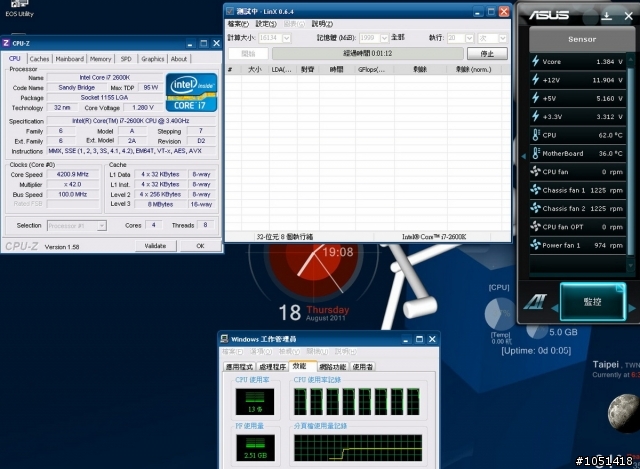Screen dimensions: 640x469
Task: Click the +3.3V lightning bolt icon
Action: click(x=536, y=116)
